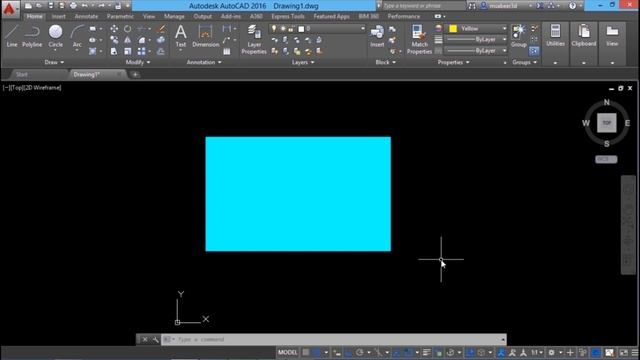Click the Plot printer icon in quick access
640x360 pixels.
click(x=73, y=6)
